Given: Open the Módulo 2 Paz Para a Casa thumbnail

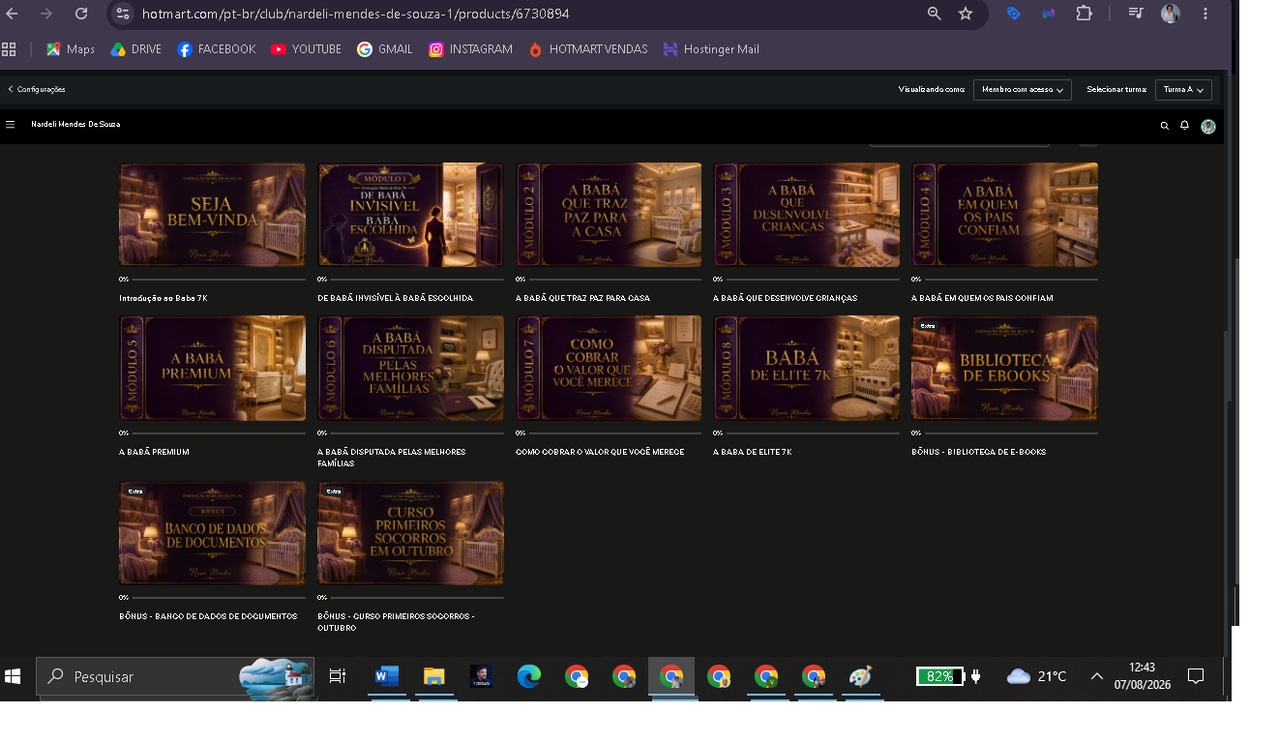Looking at the screenshot, I should (608, 215).
